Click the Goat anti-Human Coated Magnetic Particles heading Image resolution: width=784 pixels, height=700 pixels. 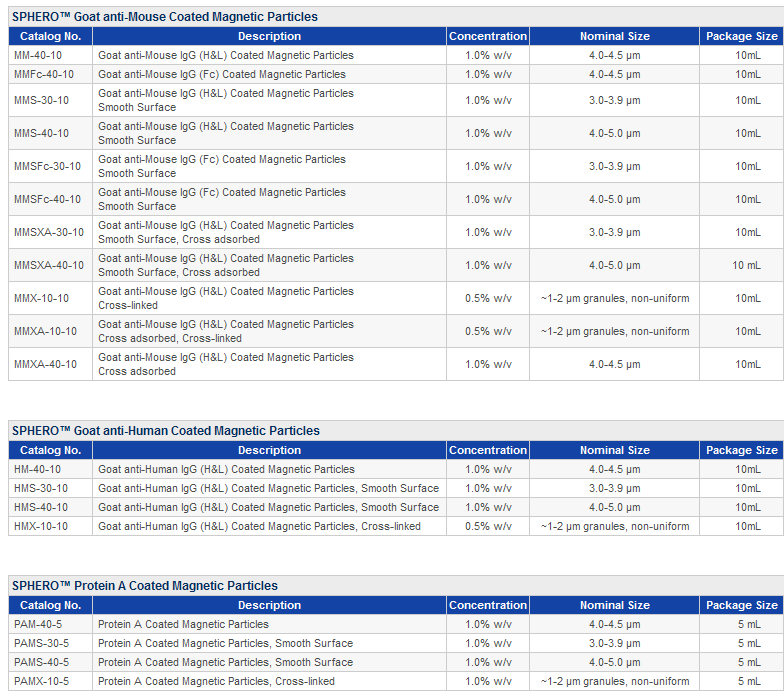[166, 430]
